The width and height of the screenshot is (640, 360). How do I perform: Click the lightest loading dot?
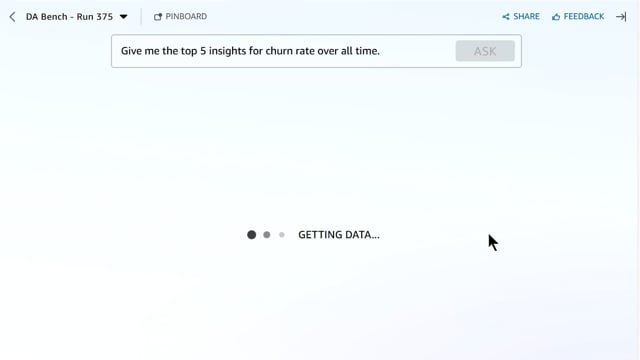click(282, 235)
